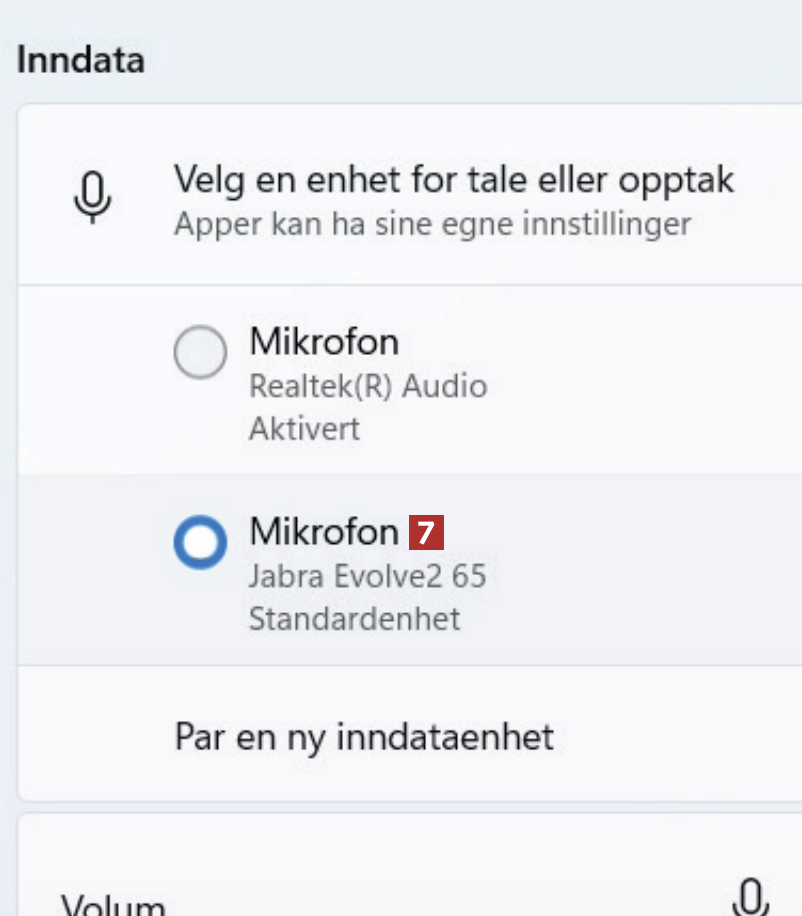Image resolution: width=802 pixels, height=916 pixels.
Task: Click the "Standardenhet" status text
Action: click(354, 618)
